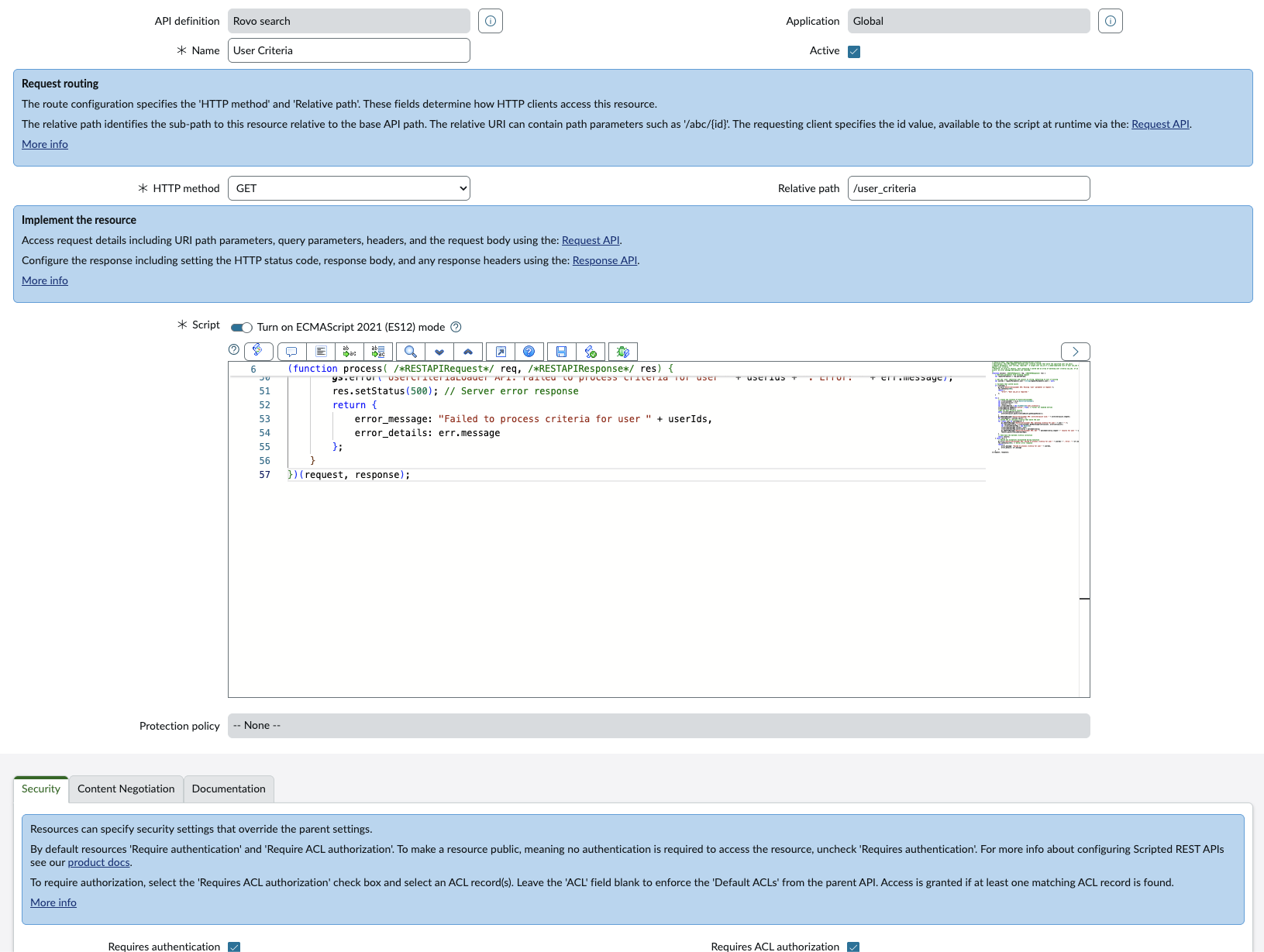Click the Protection policy None field

(659, 726)
